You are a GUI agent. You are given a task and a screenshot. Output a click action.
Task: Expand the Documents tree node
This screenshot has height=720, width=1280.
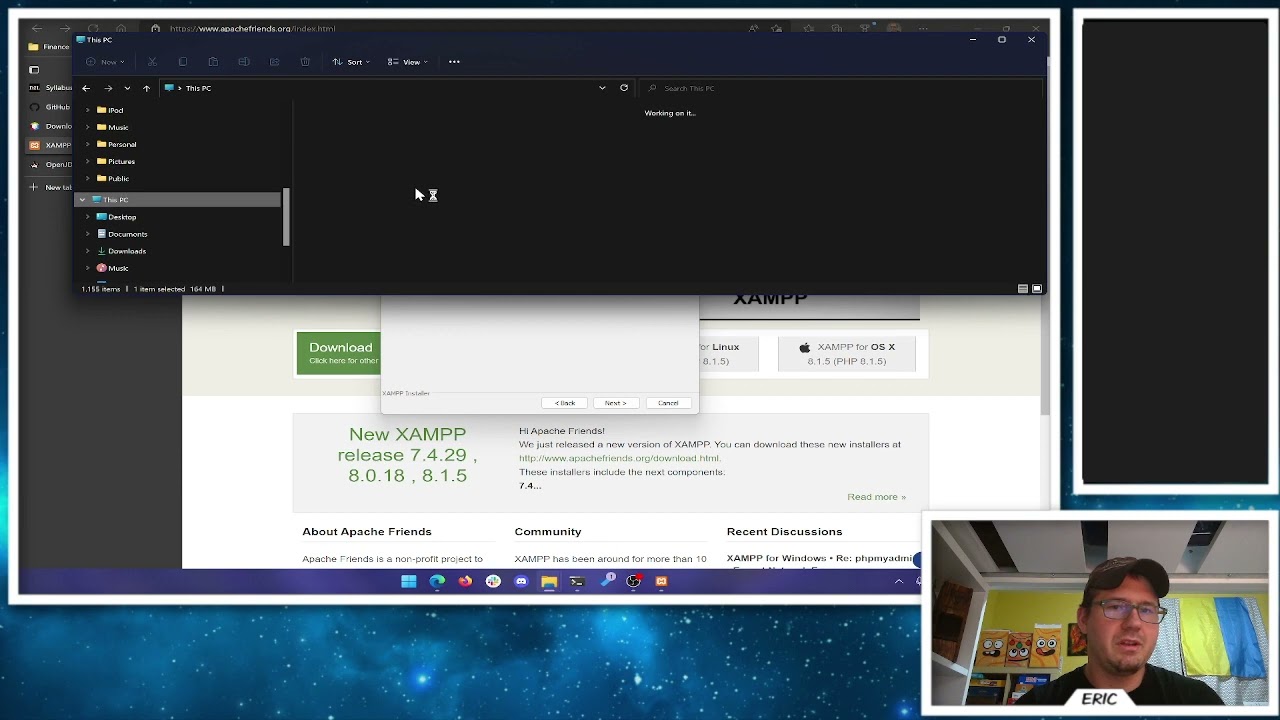88,234
